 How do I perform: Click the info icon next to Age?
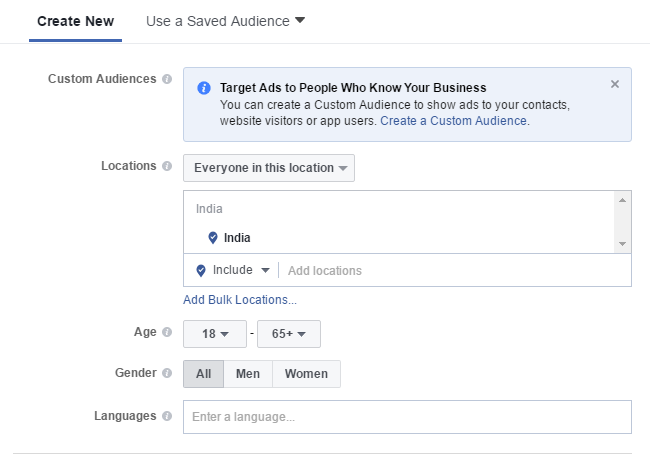pos(167,332)
